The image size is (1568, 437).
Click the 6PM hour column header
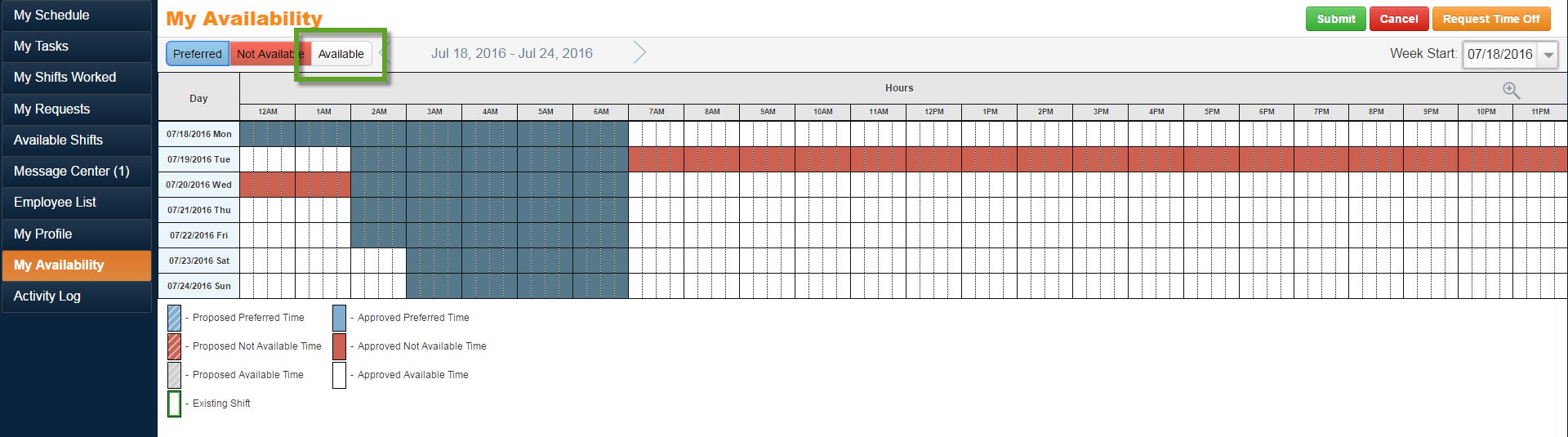[1267, 112]
